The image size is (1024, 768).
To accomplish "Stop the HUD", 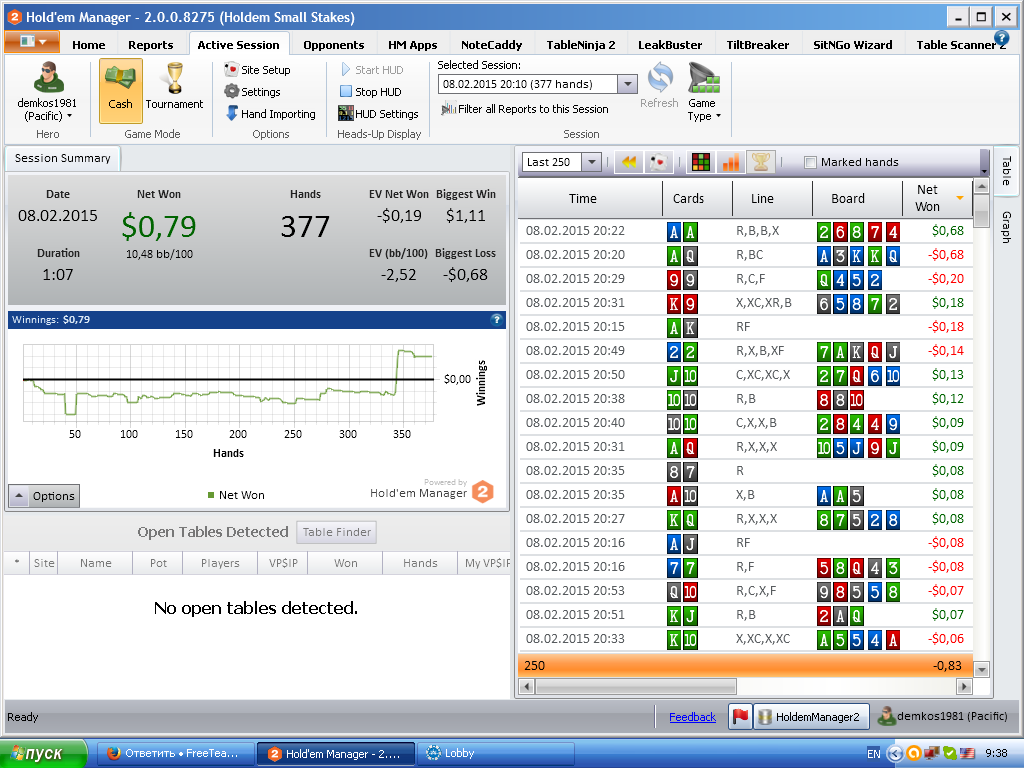I will point(370,92).
